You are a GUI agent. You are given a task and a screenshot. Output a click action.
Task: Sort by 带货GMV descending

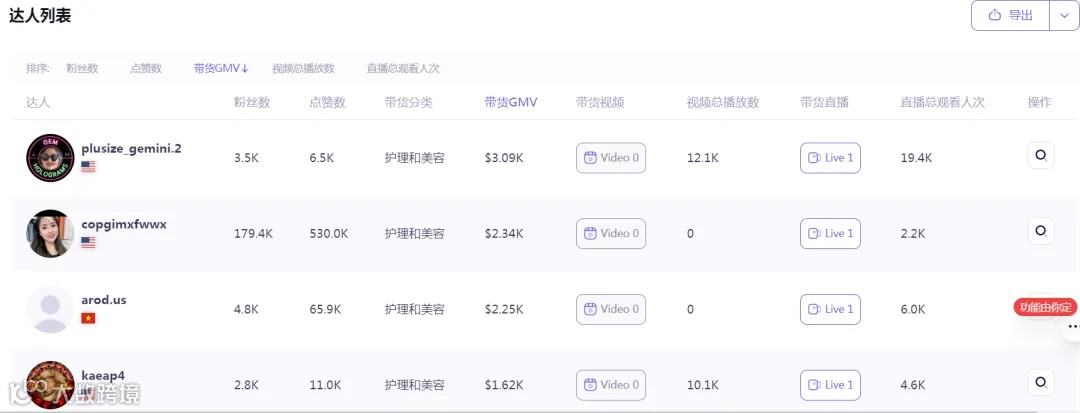(221, 68)
